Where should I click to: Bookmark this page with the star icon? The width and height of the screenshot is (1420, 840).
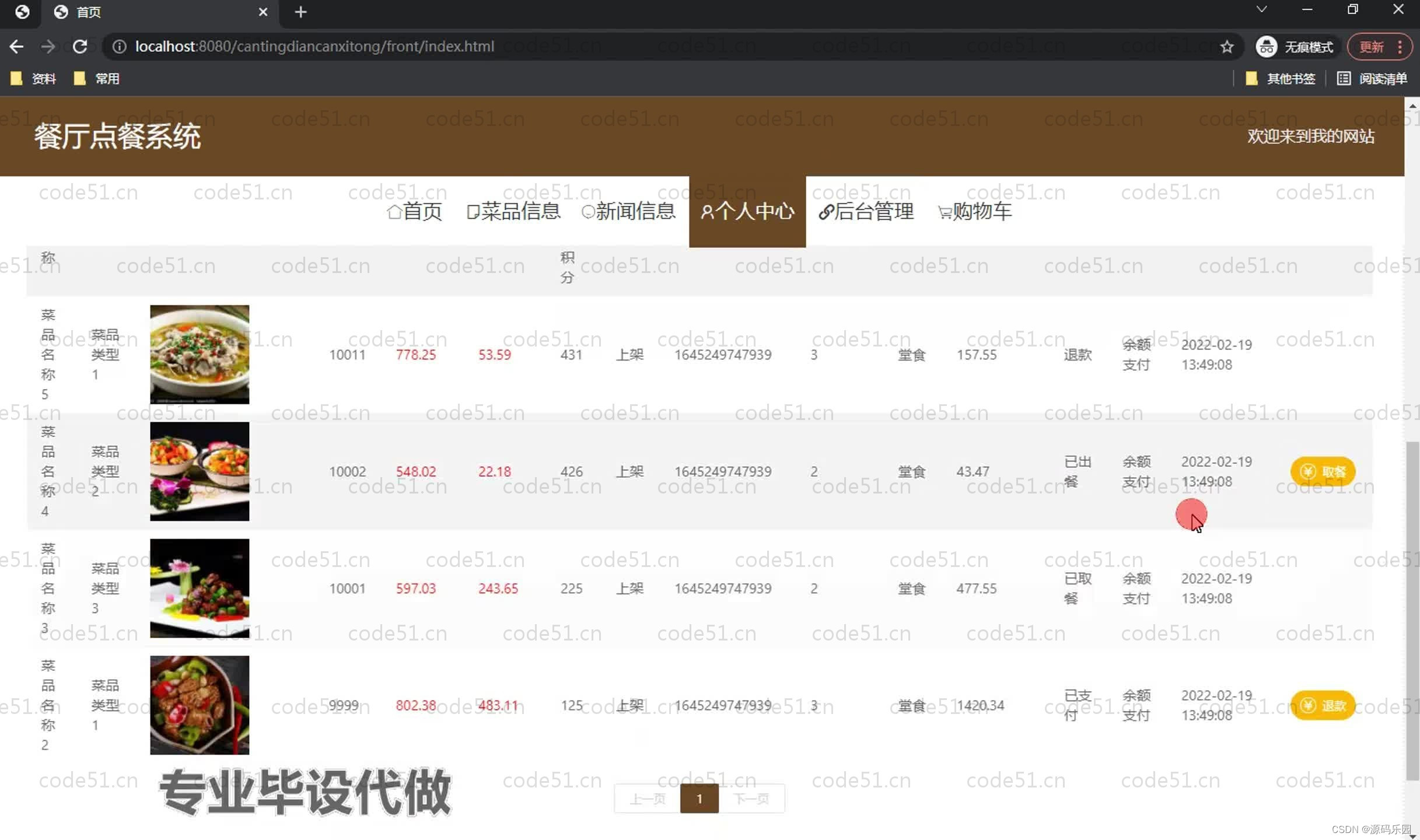(1226, 46)
